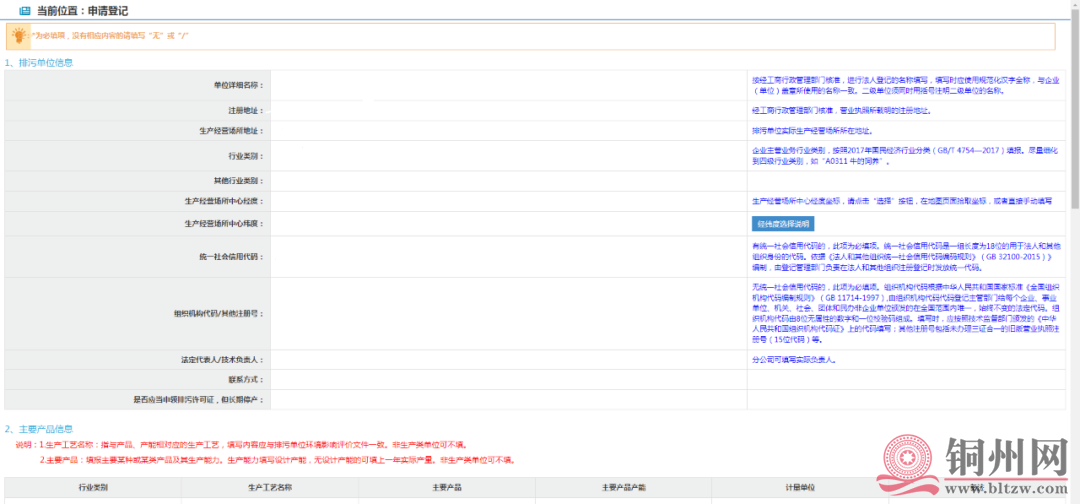Click the 2、主要产品信息 section heading
The width and height of the screenshot is (1080, 504).
(39, 429)
